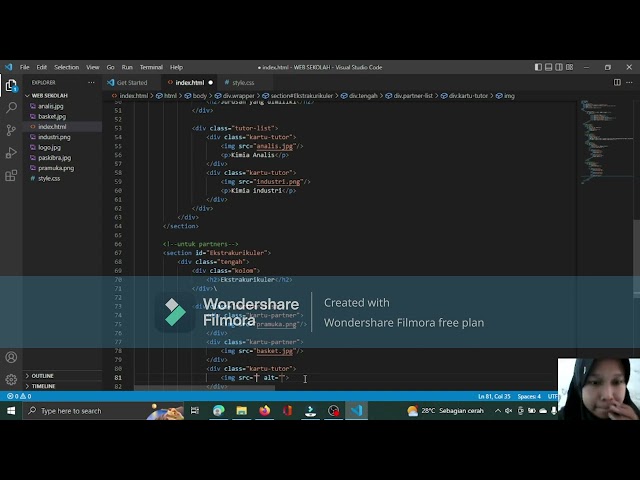Click the vertical editor scrollbar
The height and width of the screenshot is (480, 640).
click(636, 259)
